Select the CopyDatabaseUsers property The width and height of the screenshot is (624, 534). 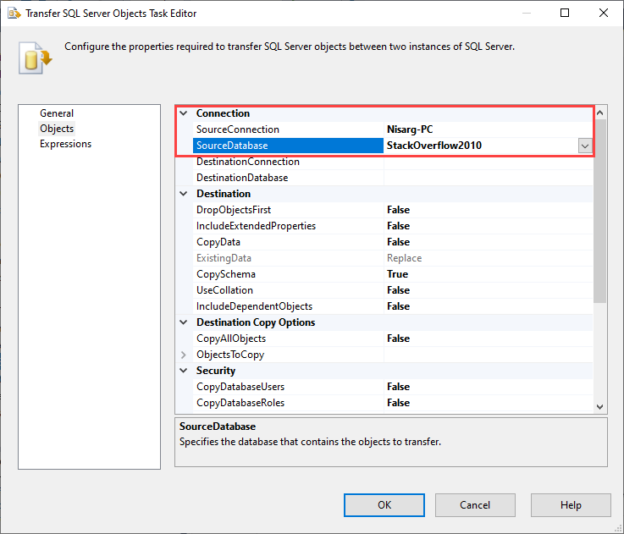[x=240, y=386]
